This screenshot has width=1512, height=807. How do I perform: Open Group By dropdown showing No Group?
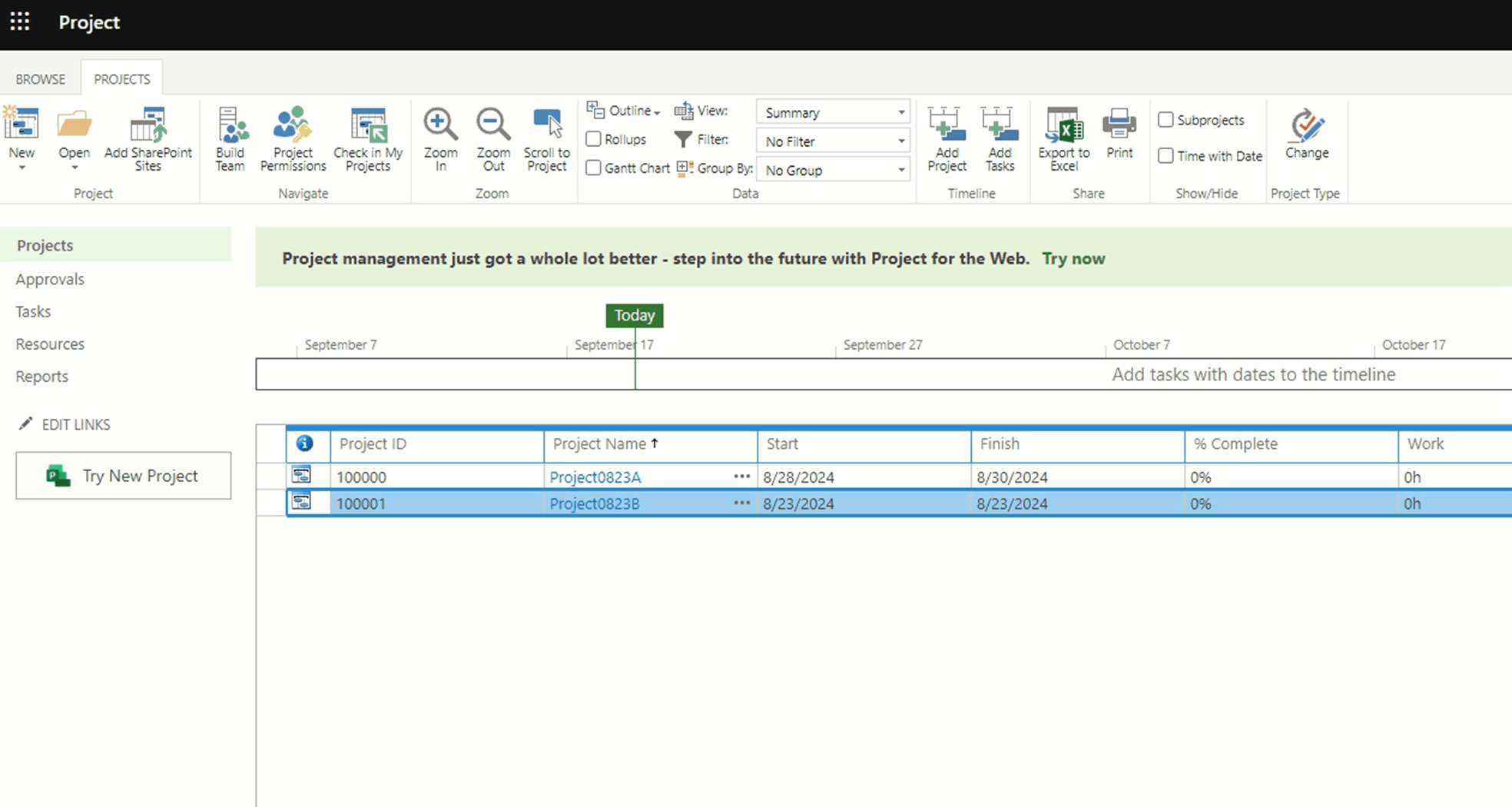coord(833,170)
